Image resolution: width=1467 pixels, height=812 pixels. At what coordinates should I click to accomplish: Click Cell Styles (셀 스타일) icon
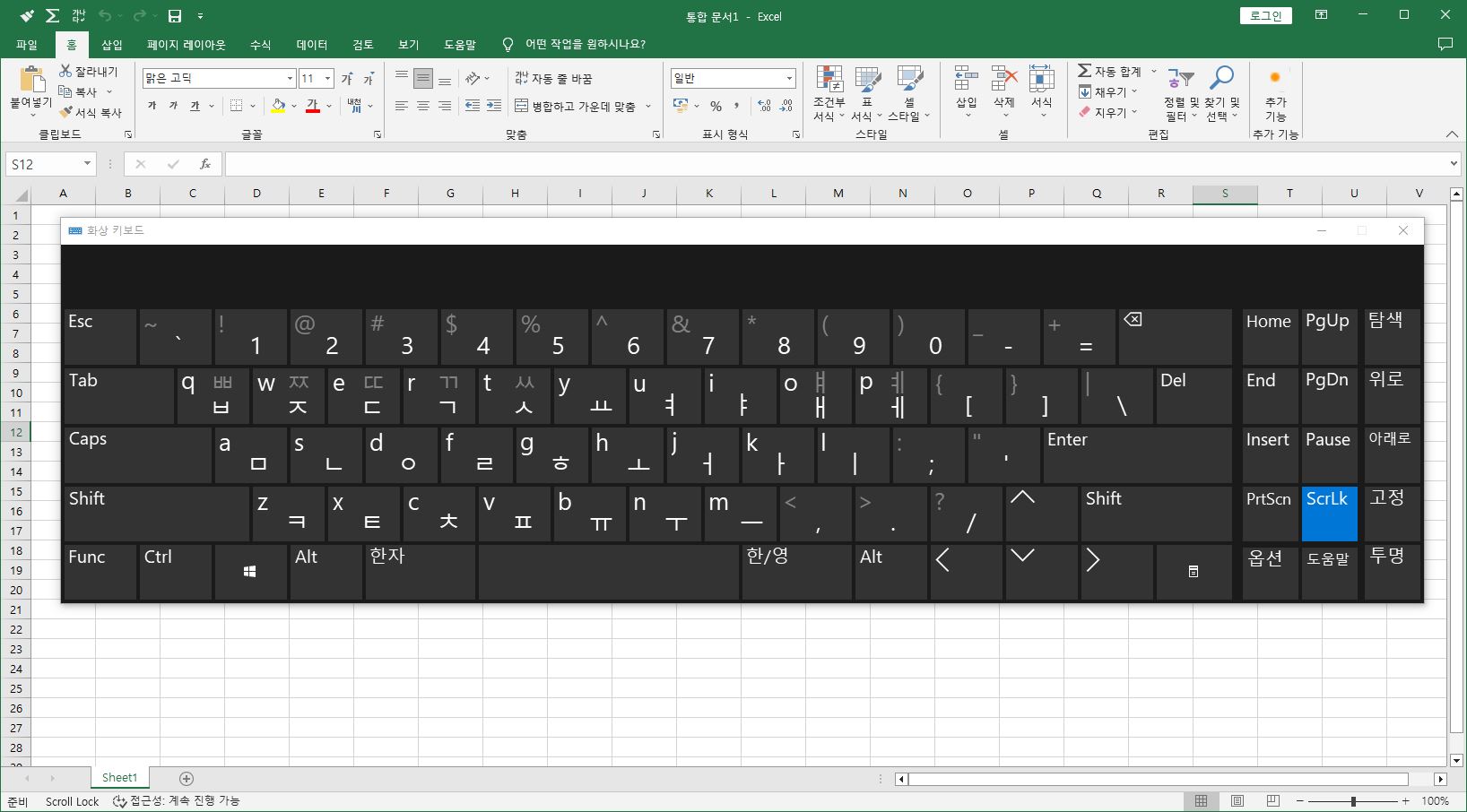[x=909, y=79]
